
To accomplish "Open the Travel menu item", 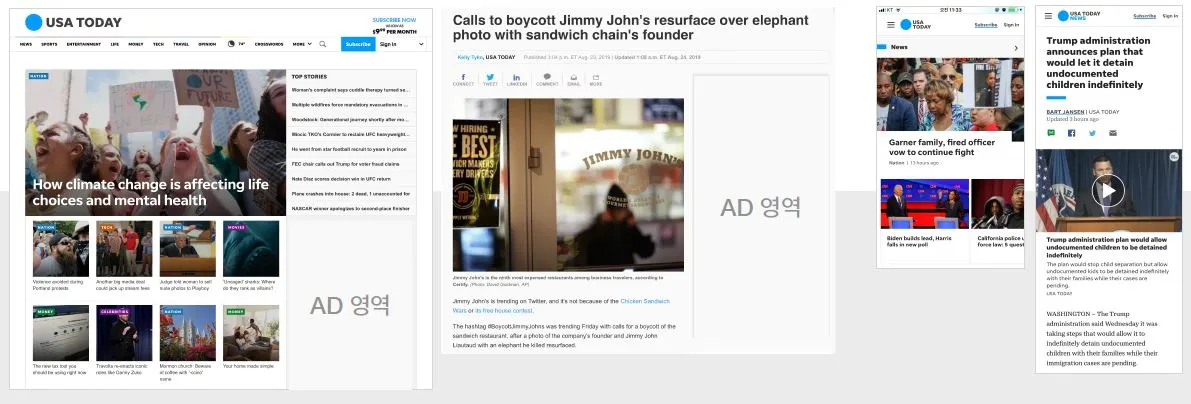I will (x=181, y=44).
